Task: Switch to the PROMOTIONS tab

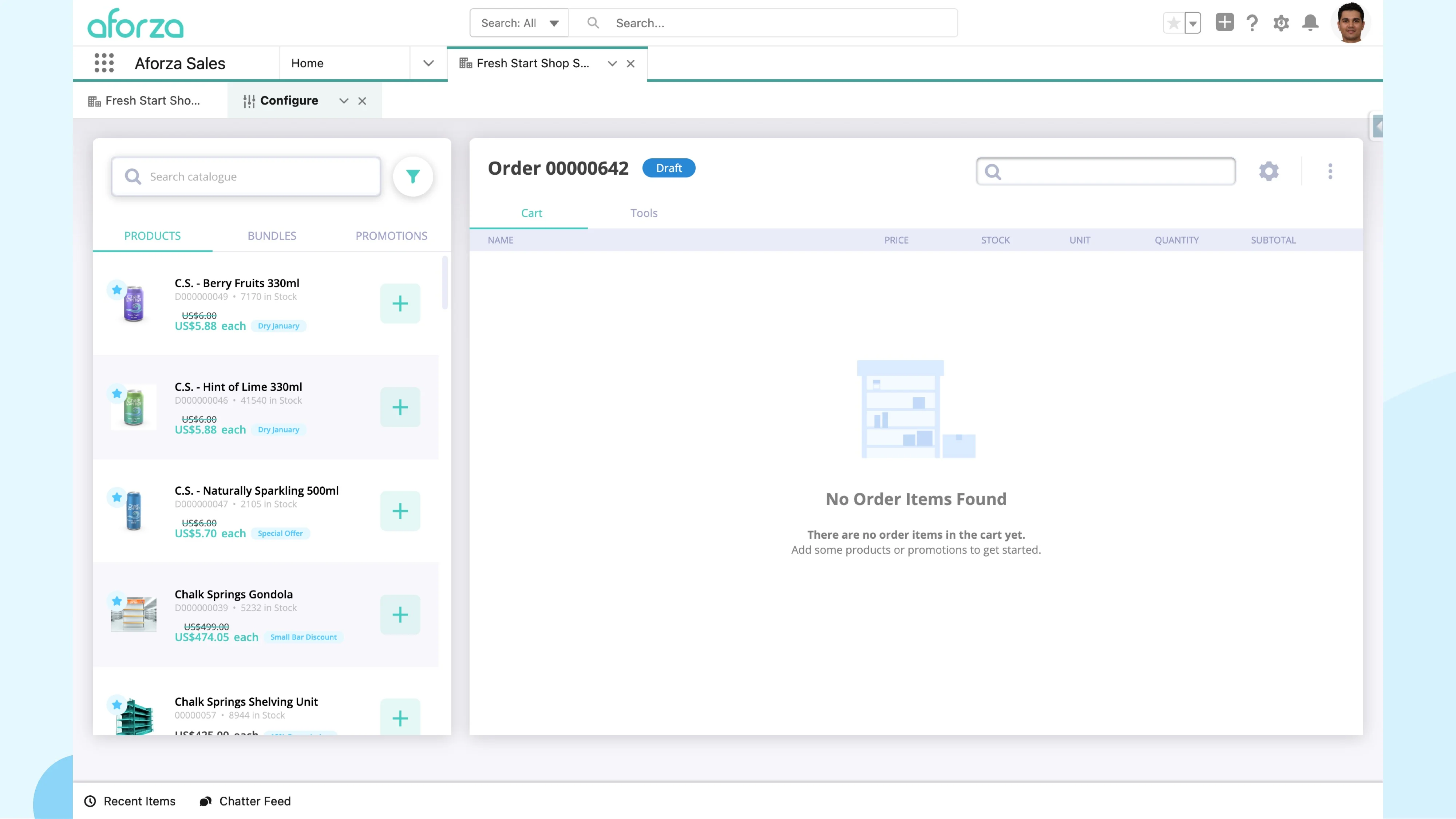Action: click(391, 236)
